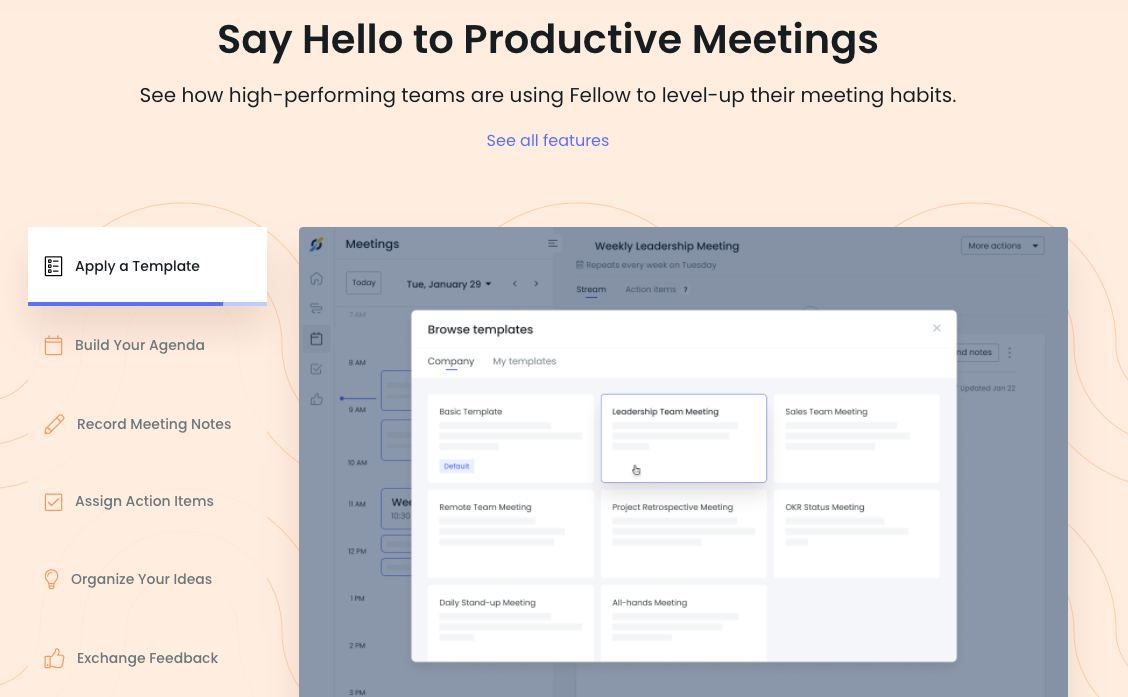Choose the Project Retrospective Meeting template card

pyautogui.click(x=683, y=534)
